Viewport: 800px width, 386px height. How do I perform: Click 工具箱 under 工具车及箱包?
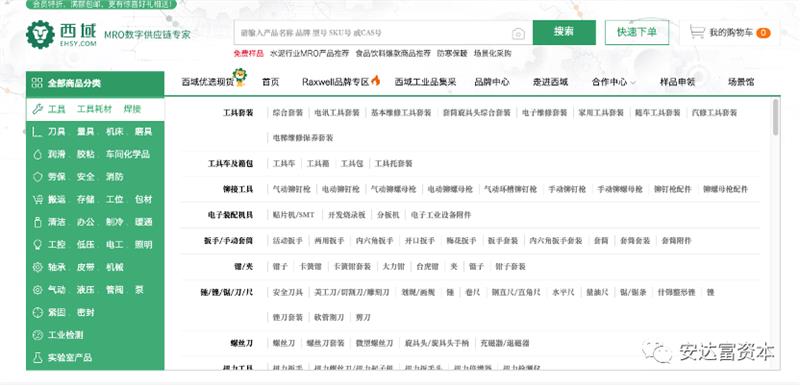click(318, 164)
